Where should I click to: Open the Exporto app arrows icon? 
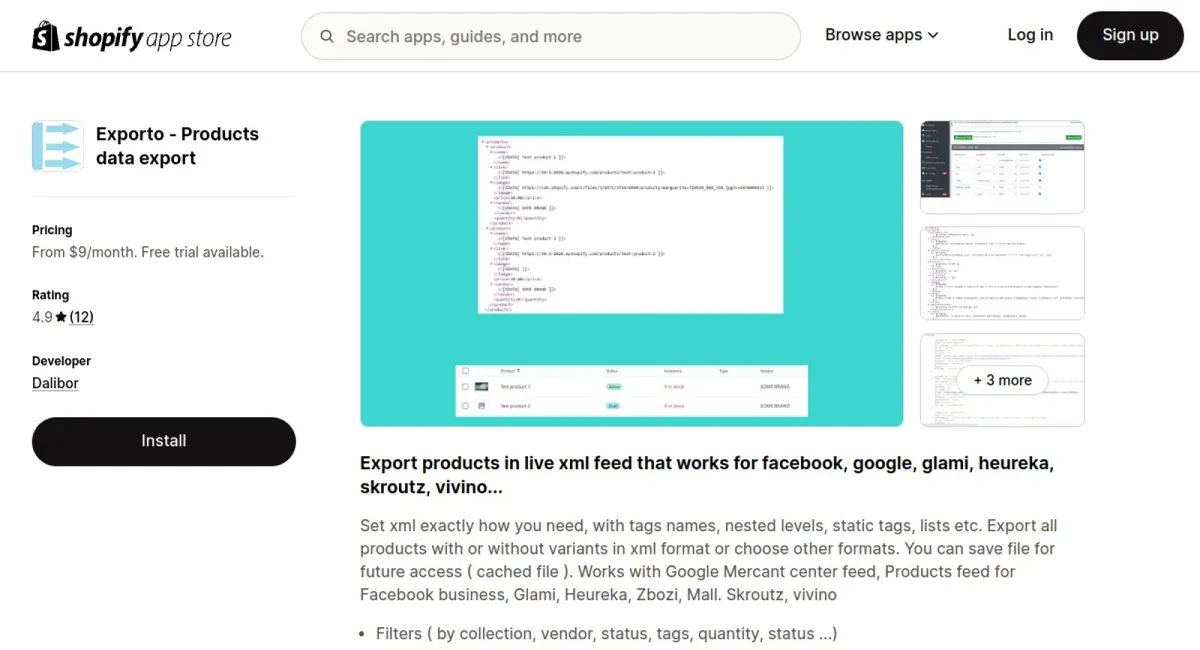58,146
